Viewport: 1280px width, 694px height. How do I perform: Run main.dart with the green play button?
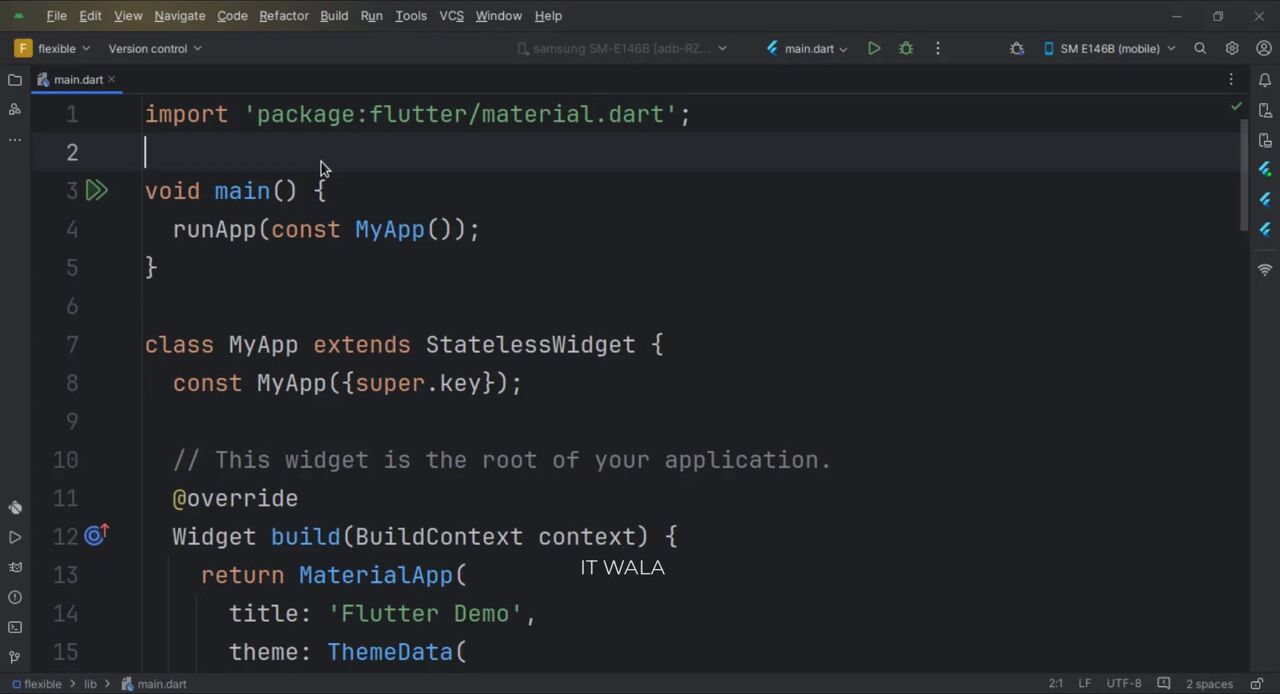tap(874, 48)
